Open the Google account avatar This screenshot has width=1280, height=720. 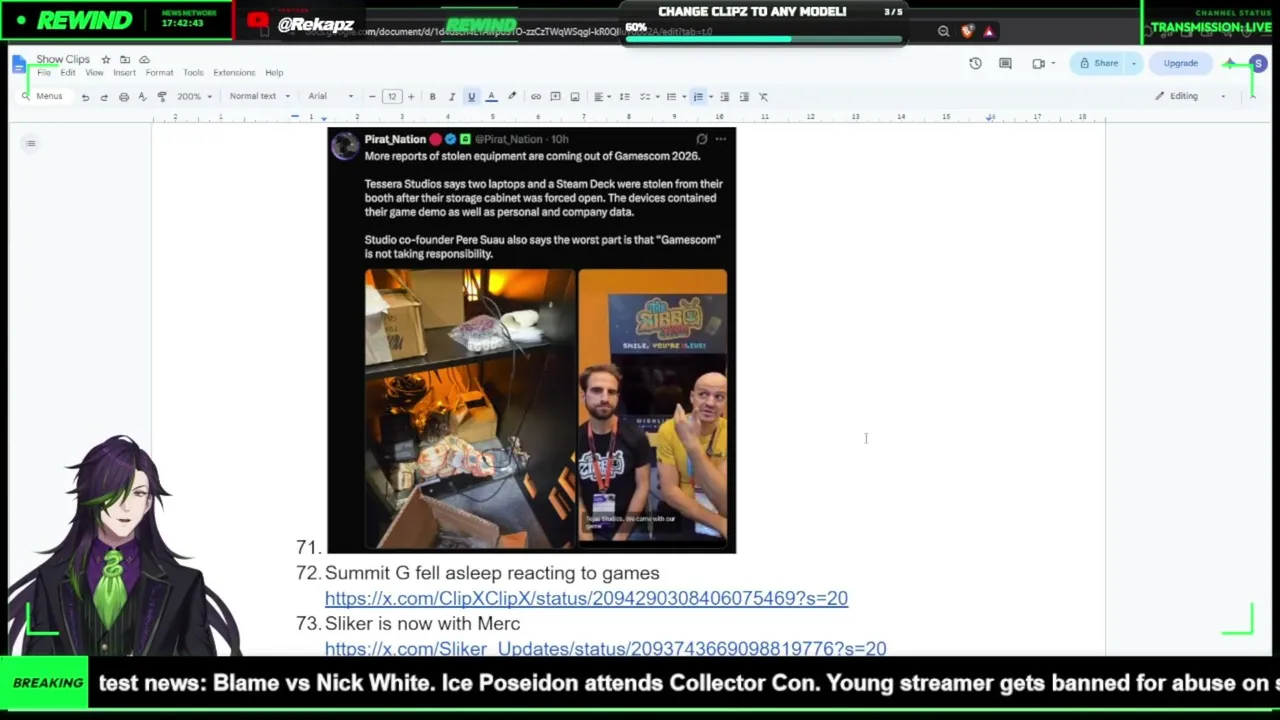coord(1258,64)
